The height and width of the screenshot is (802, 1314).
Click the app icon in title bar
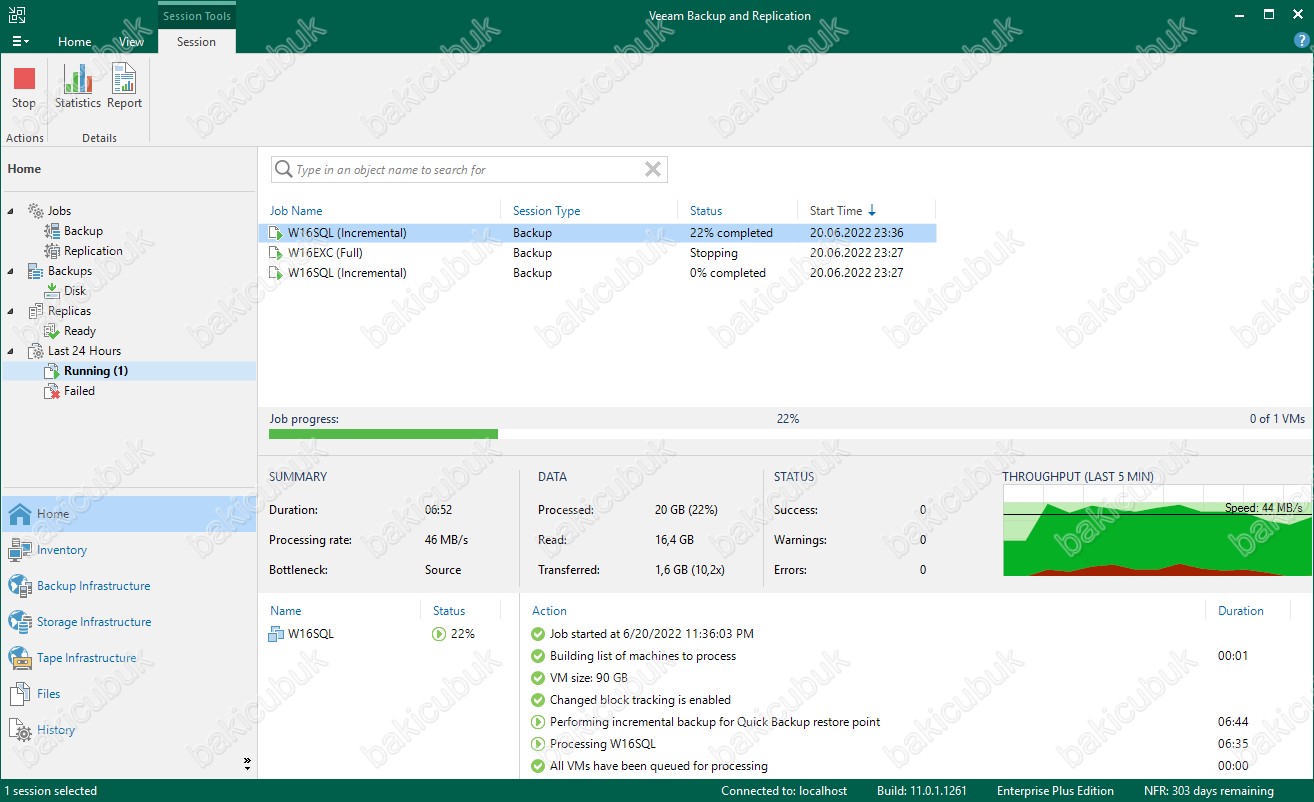[x=17, y=15]
